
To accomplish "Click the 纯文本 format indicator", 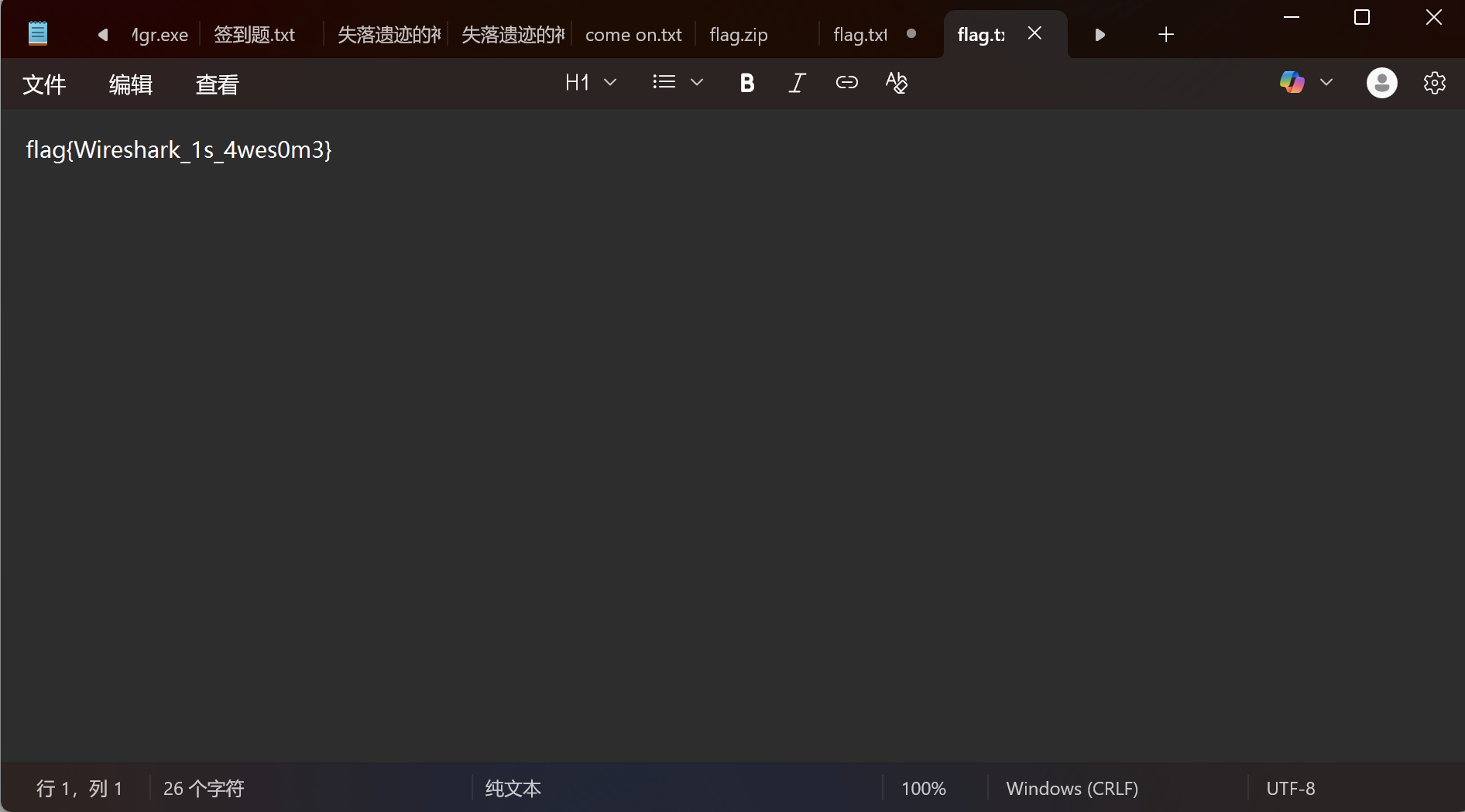I will click(x=513, y=789).
